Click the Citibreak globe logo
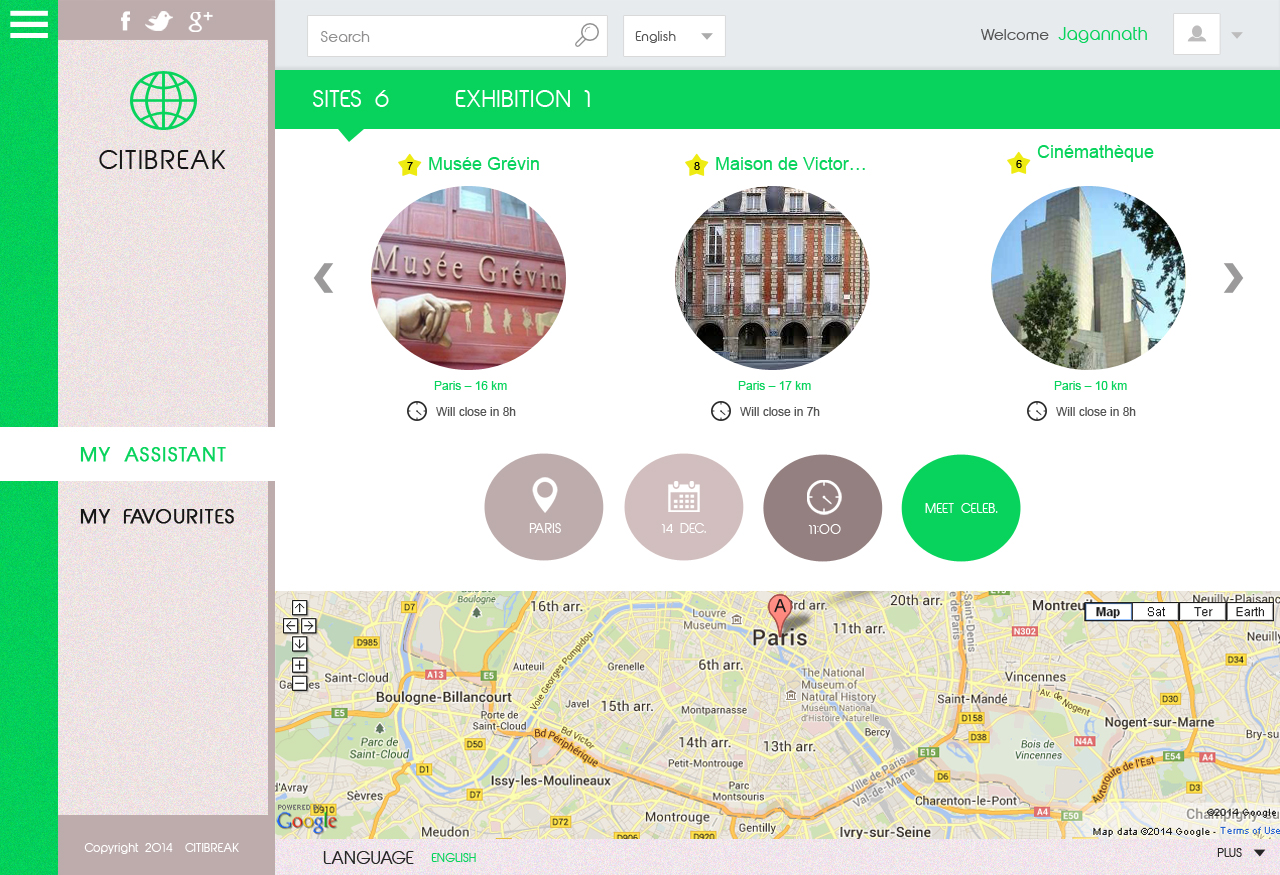The width and height of the screenshot is (1280, 875). (x=163, y=100)
